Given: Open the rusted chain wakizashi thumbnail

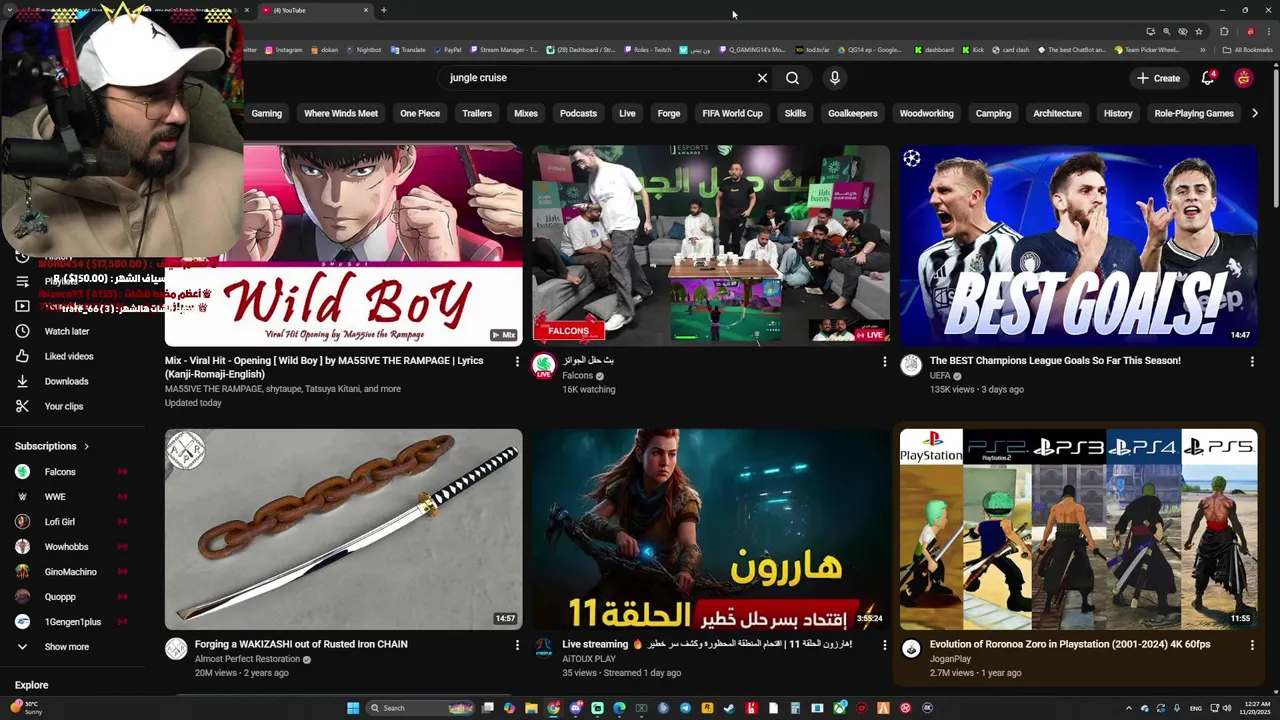Looking at the screenshot, I should (x=343, y=529).
